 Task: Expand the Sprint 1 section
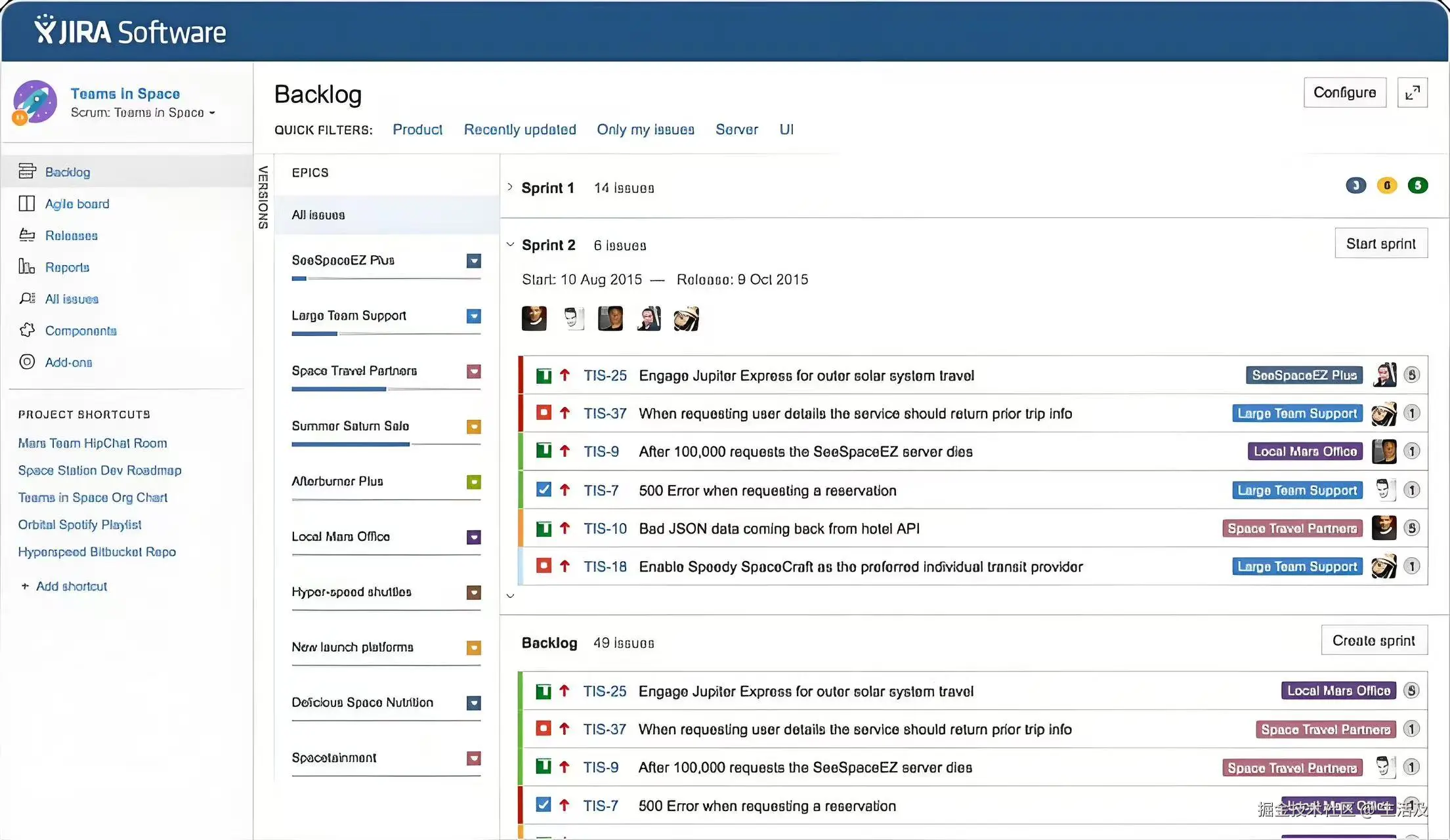(x=510, y=187)
